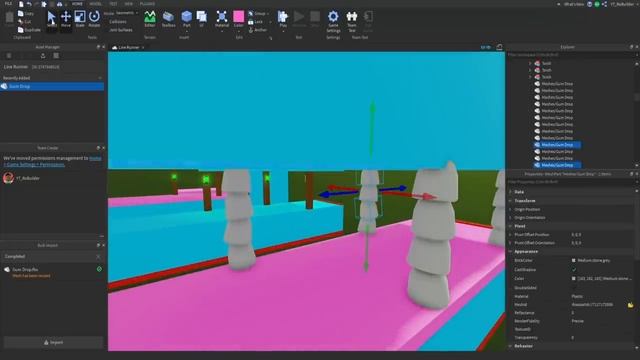This screenshot has width=640, height=360.
Task: Click the Game Settings > Permissions link
Action: pyautogui.click(x=34, y=164)
